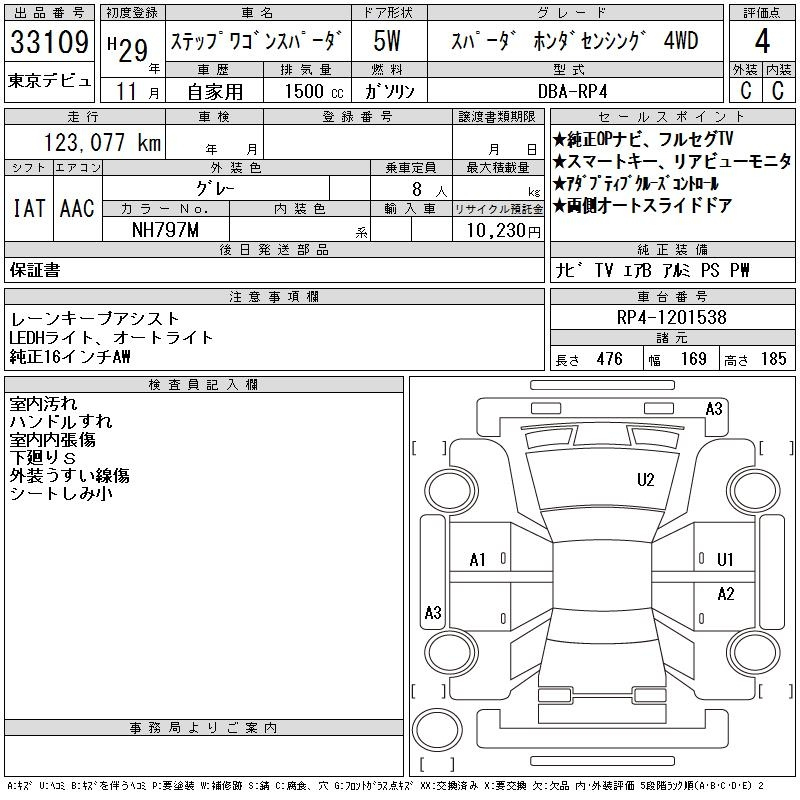Select the U1 dent mark on right door
This screenshot has height=800, width=800.
tap(725, 560)
